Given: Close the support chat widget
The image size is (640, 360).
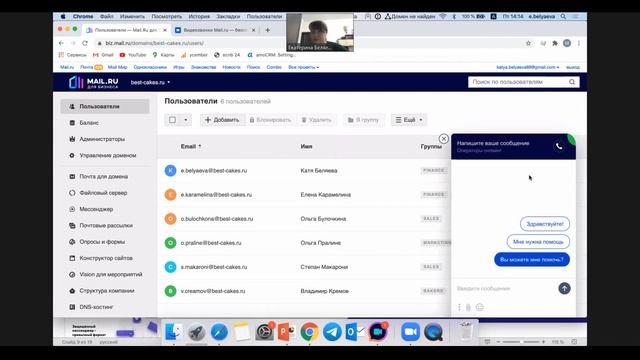Looking at the screenshot, I should pyautogui.click(x=444, y=139).
